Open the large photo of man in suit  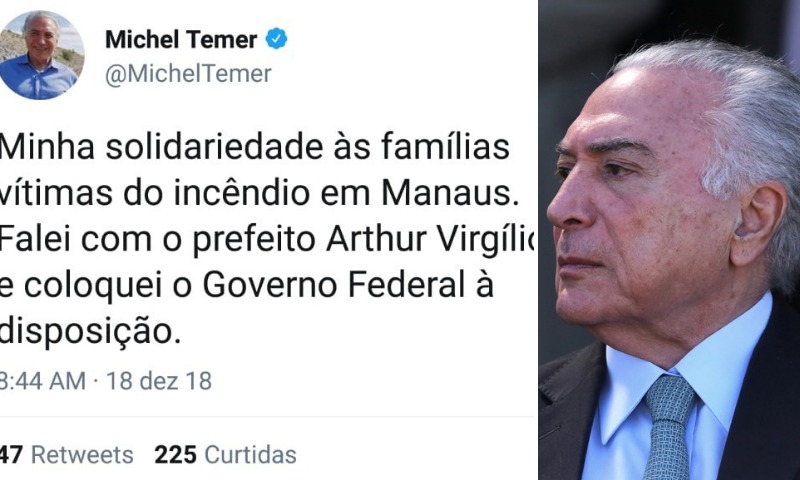click(669, 240)
